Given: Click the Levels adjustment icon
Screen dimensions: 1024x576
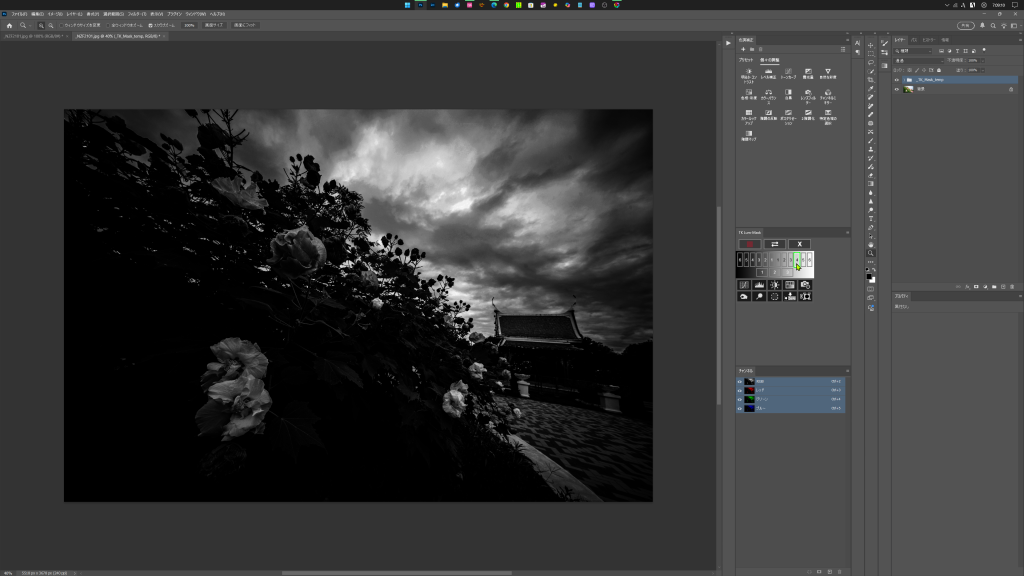Looking at the screenshot, I should [768, 72].
